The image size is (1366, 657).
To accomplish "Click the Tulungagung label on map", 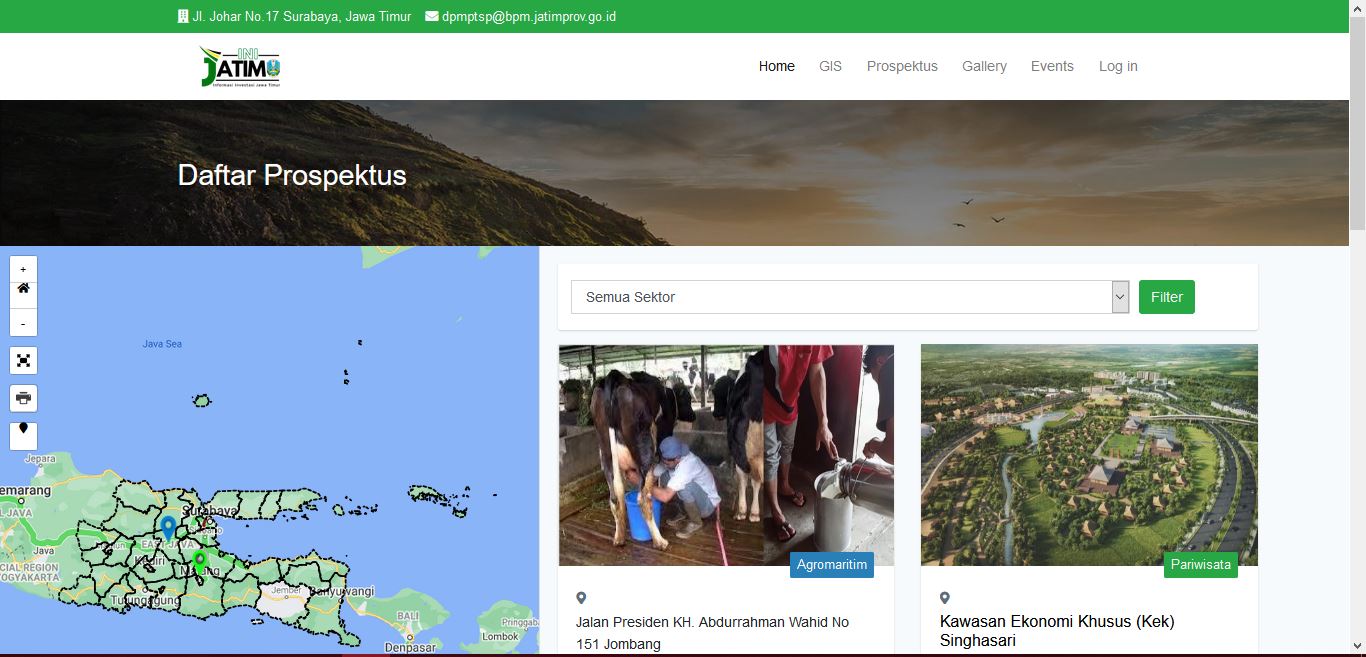I will [146, 601].
